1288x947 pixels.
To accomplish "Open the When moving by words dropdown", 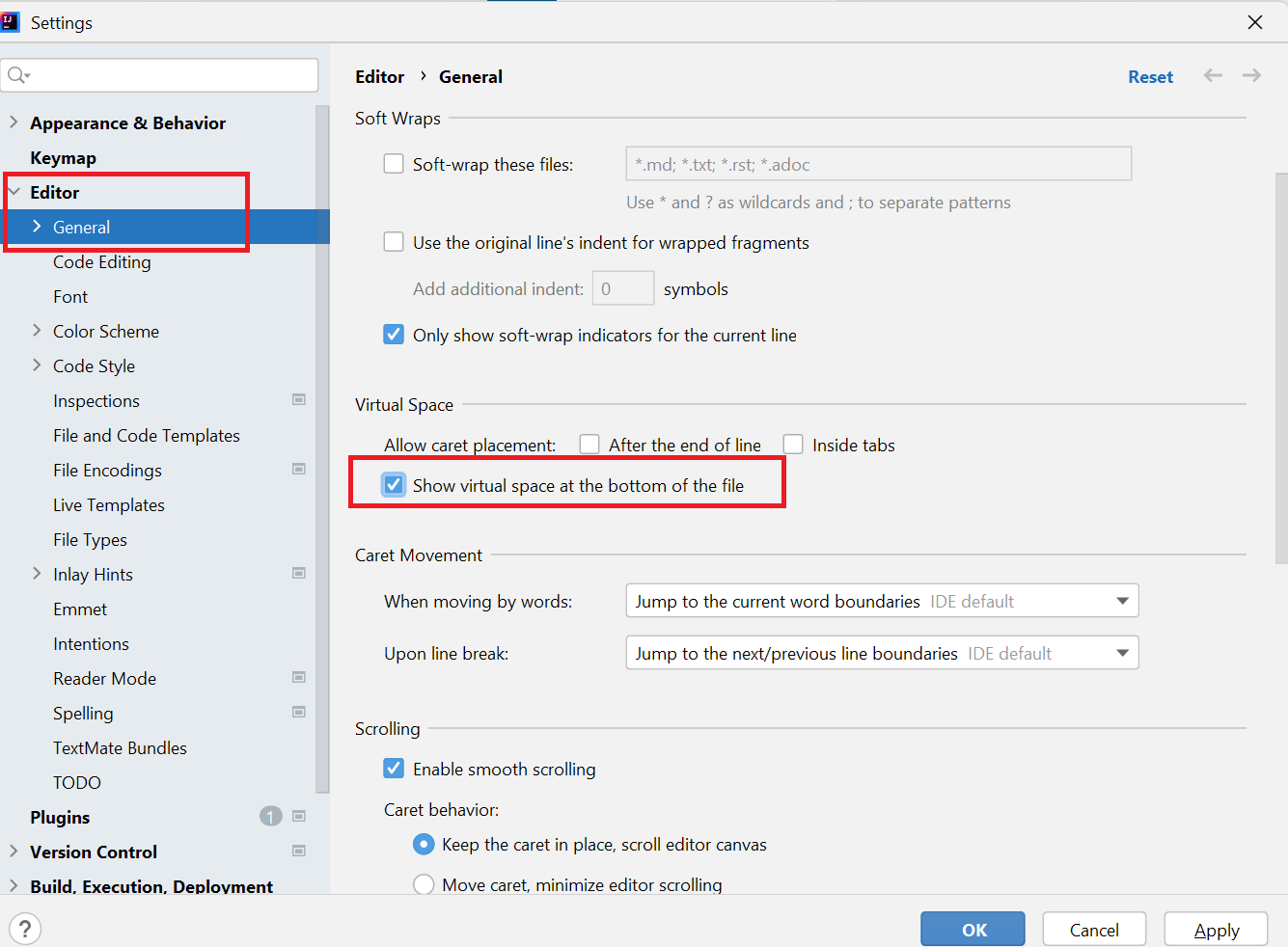I will (x=882, y=601).
